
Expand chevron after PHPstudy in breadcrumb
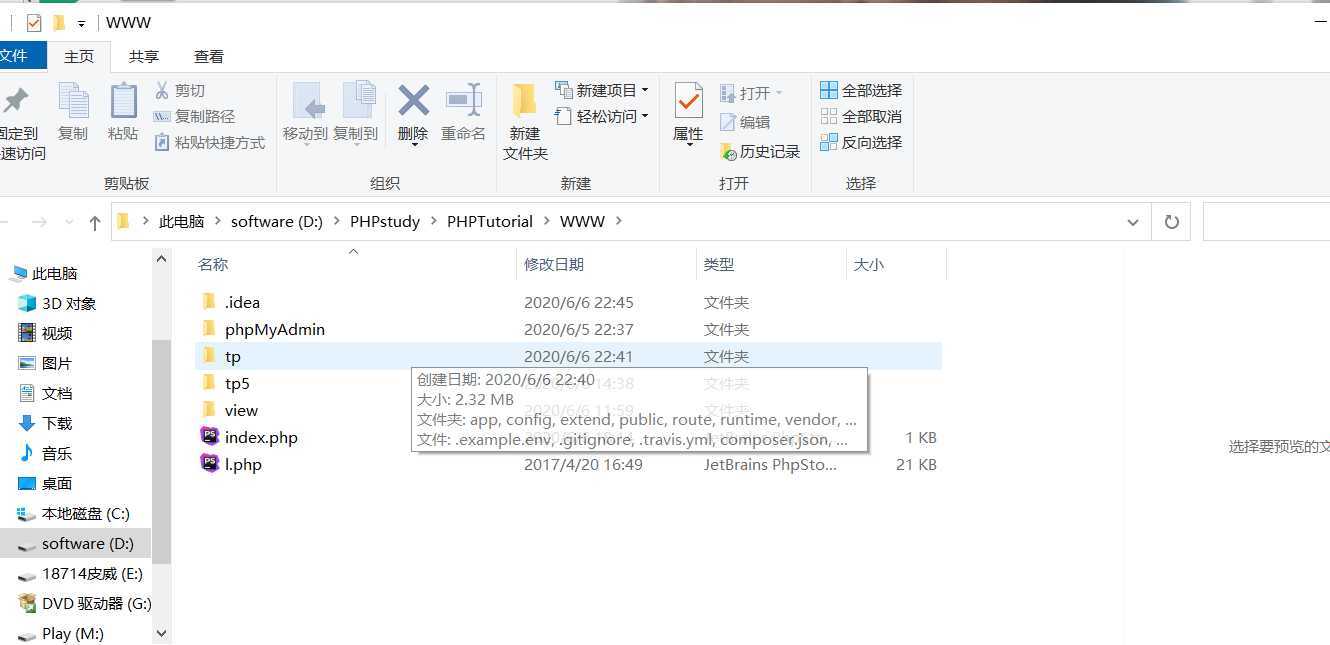tap(433, 221)
